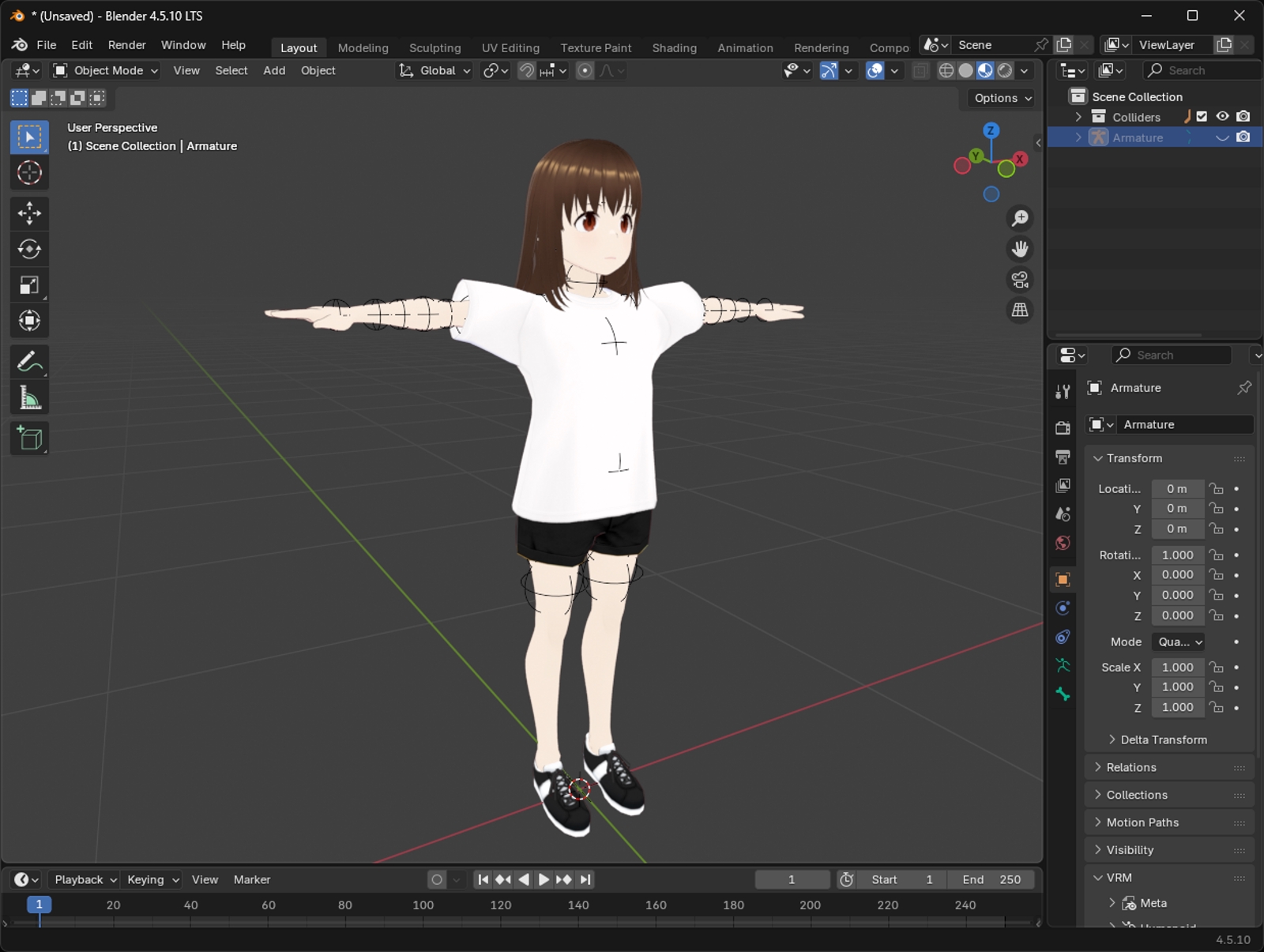1264x952 pixels.
Task: Open the Object Mode dropdown
Action: pyautogui.click(x=105, y=71)
